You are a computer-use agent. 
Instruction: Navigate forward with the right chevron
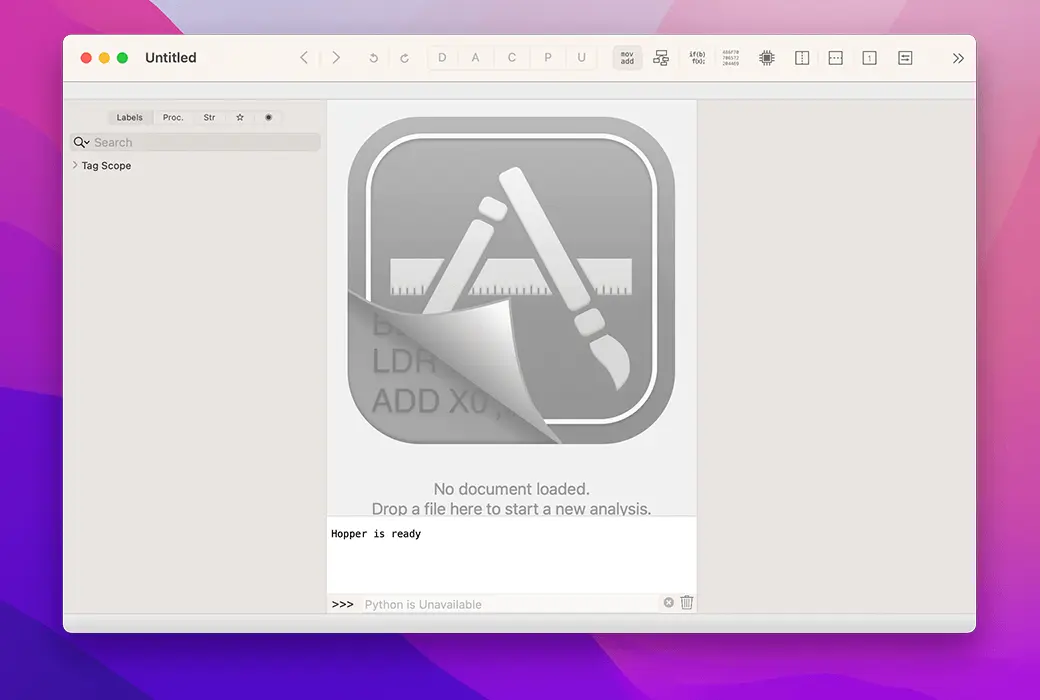pyautogui.click(x=336, y=58)
